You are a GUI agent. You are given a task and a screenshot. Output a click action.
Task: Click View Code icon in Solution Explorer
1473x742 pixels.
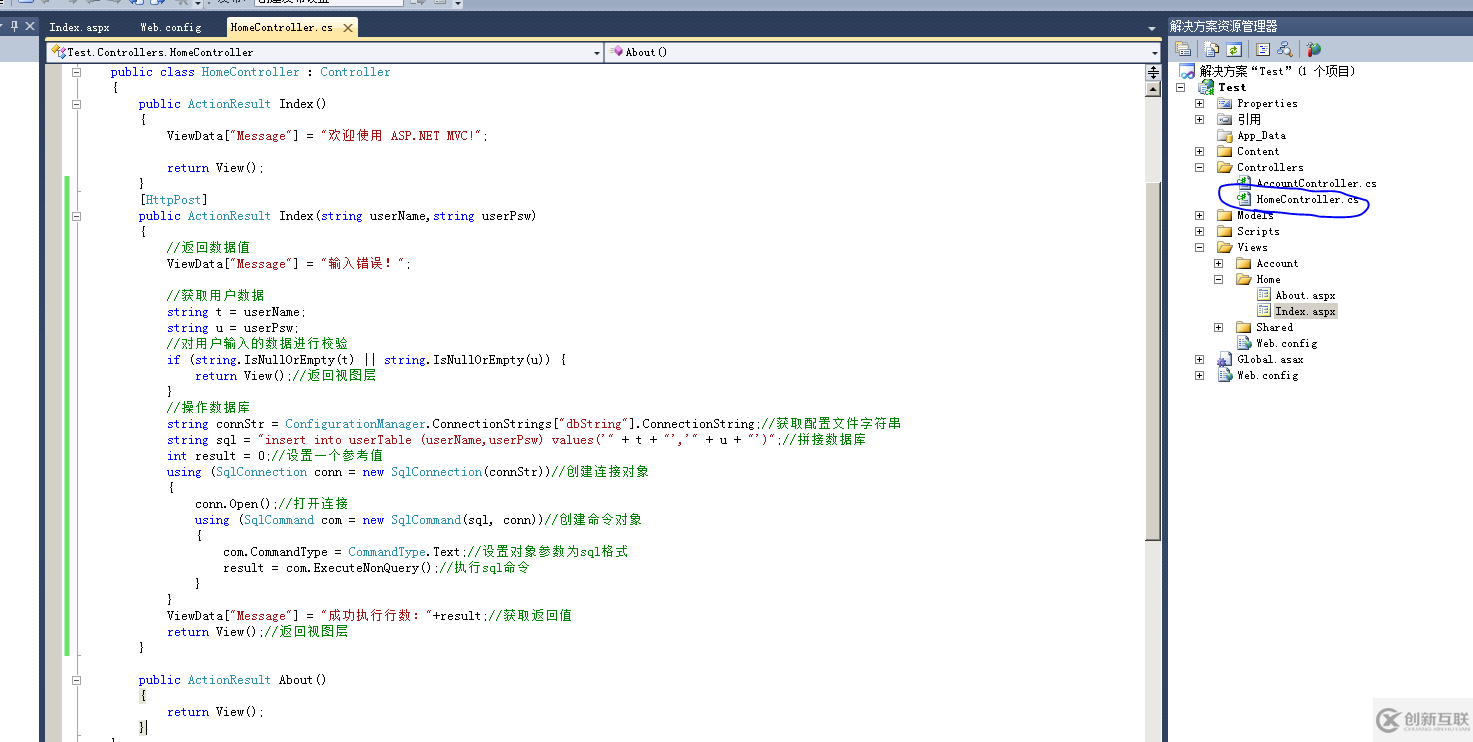click(1263, 49)
